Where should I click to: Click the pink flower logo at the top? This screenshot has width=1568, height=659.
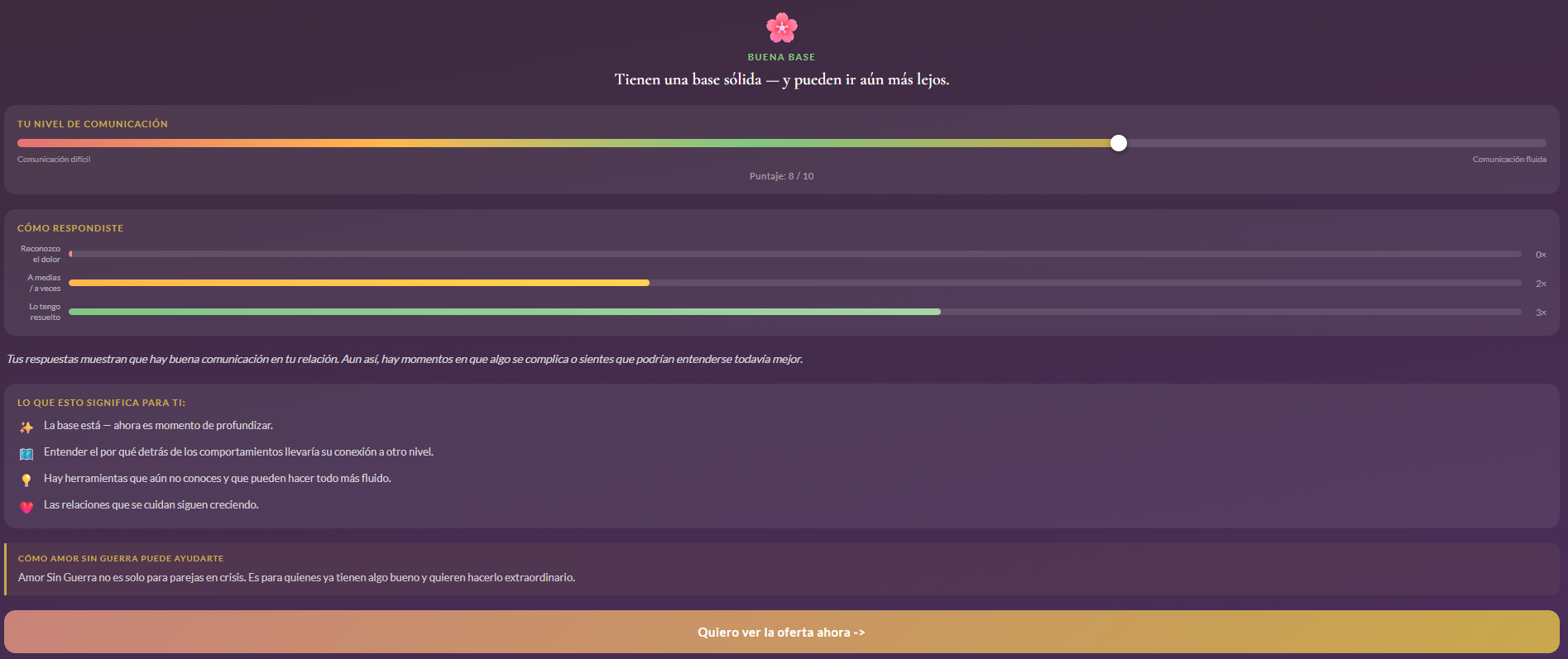(x=781, y=26)
